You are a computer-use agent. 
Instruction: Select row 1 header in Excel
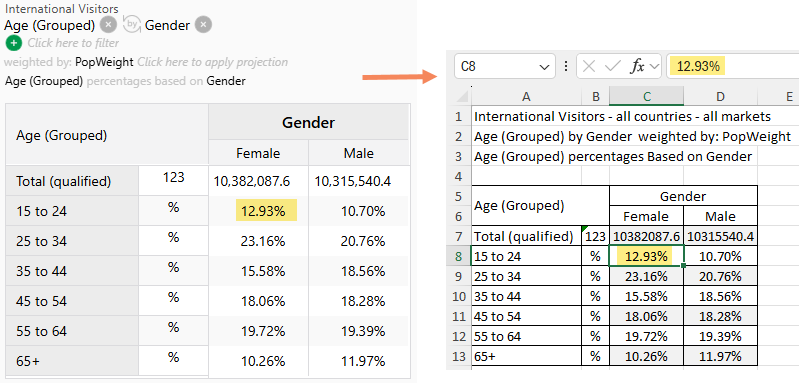pos(459,116)
